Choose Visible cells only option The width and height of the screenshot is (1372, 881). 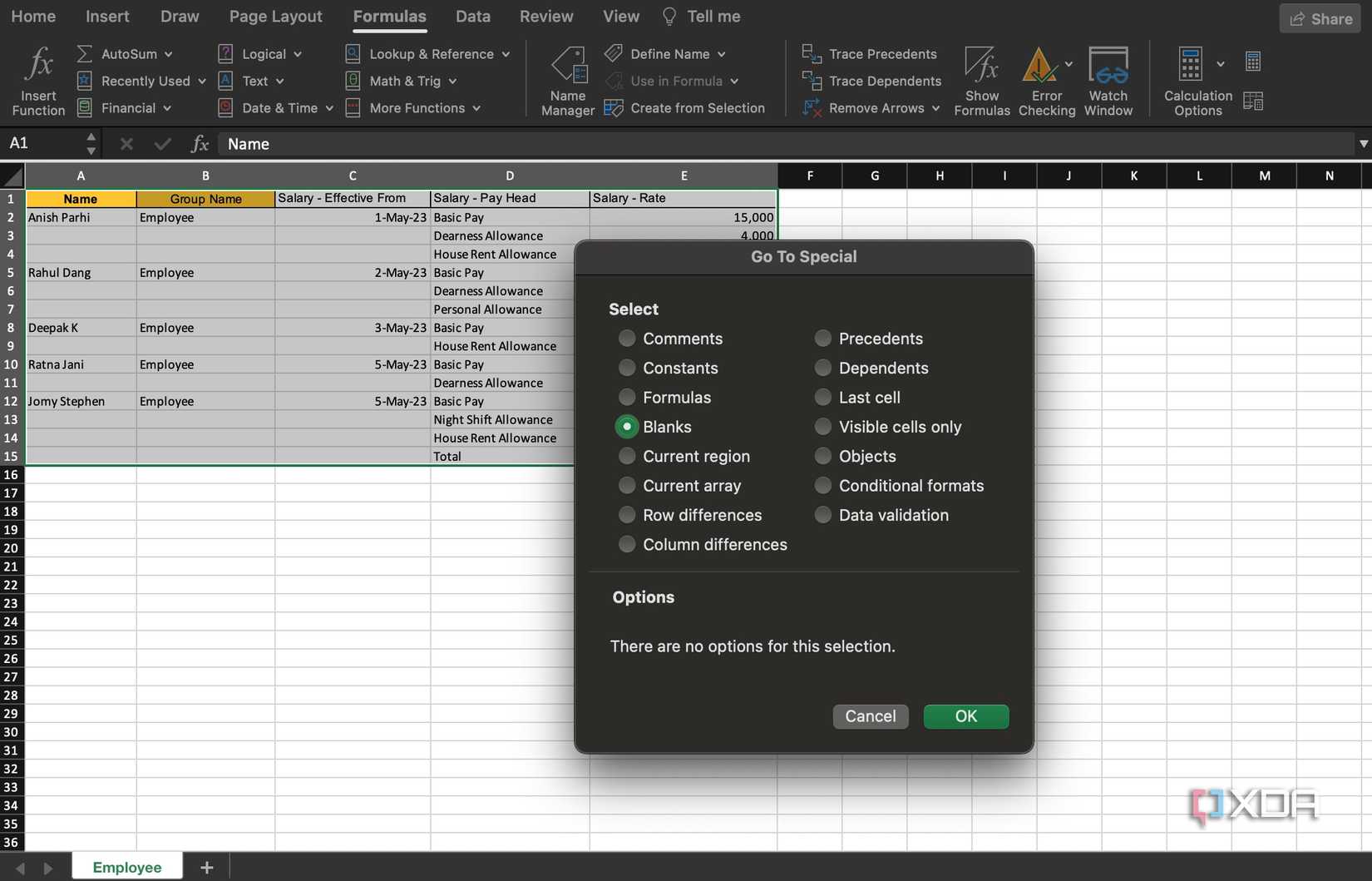pos(822,426)
